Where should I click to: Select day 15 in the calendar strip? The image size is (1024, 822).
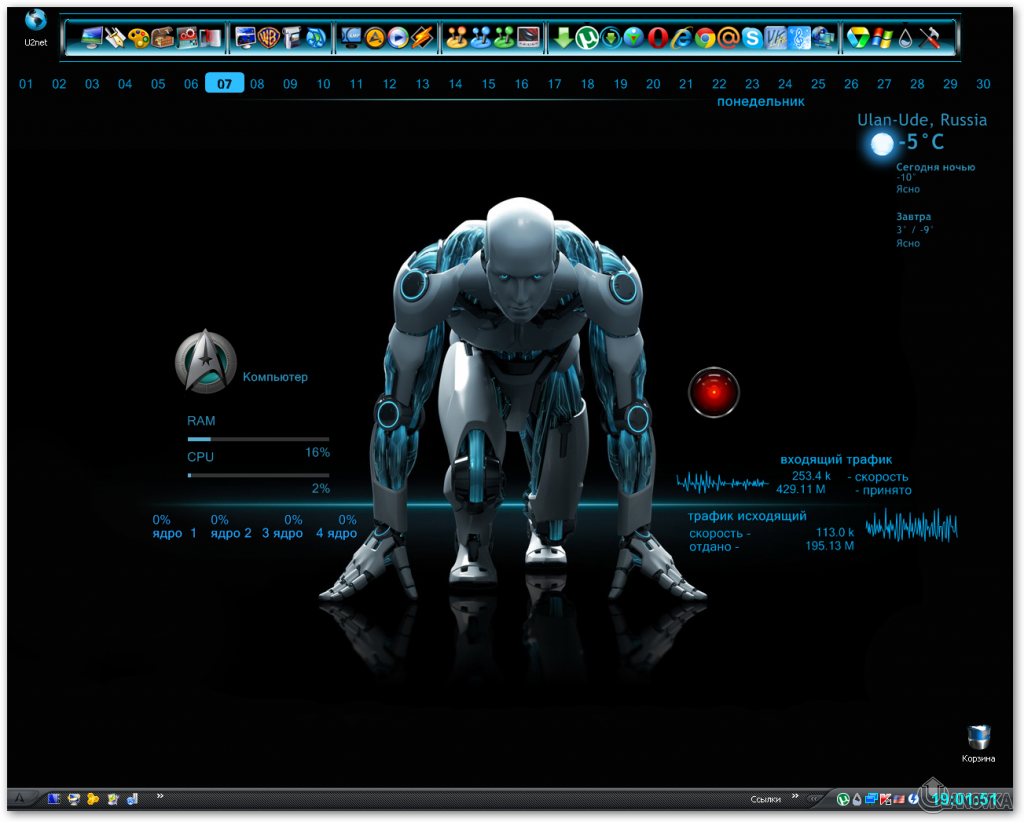click(488, 84)
